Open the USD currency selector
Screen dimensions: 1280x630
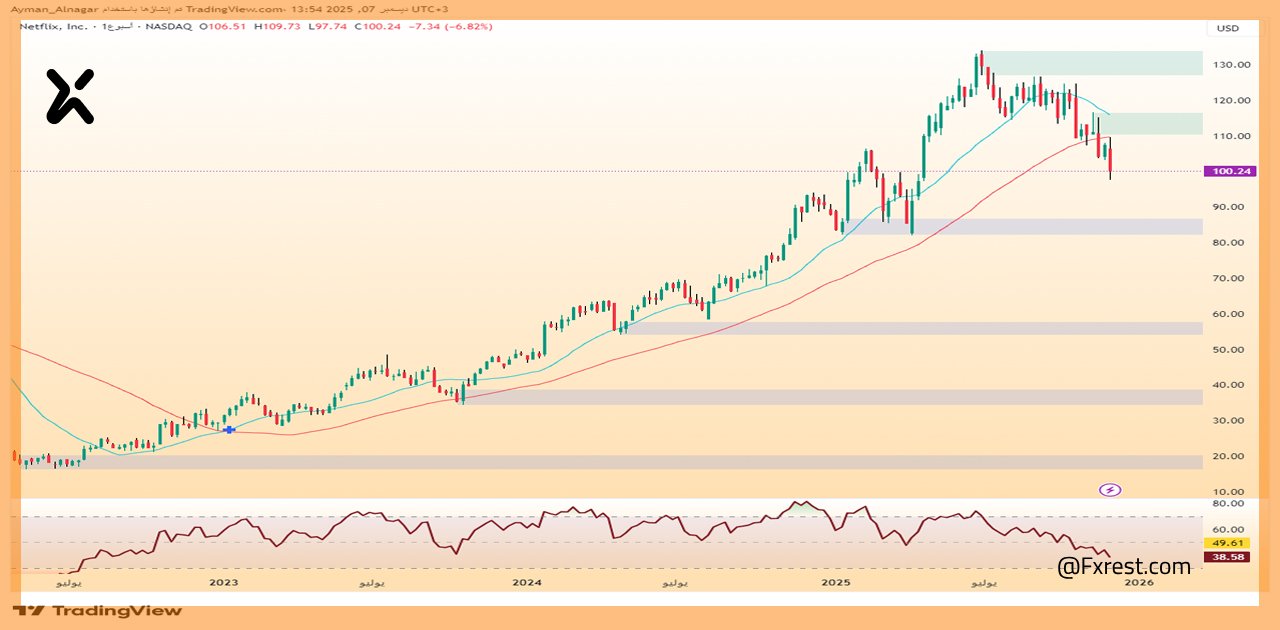coord(1227,28)
